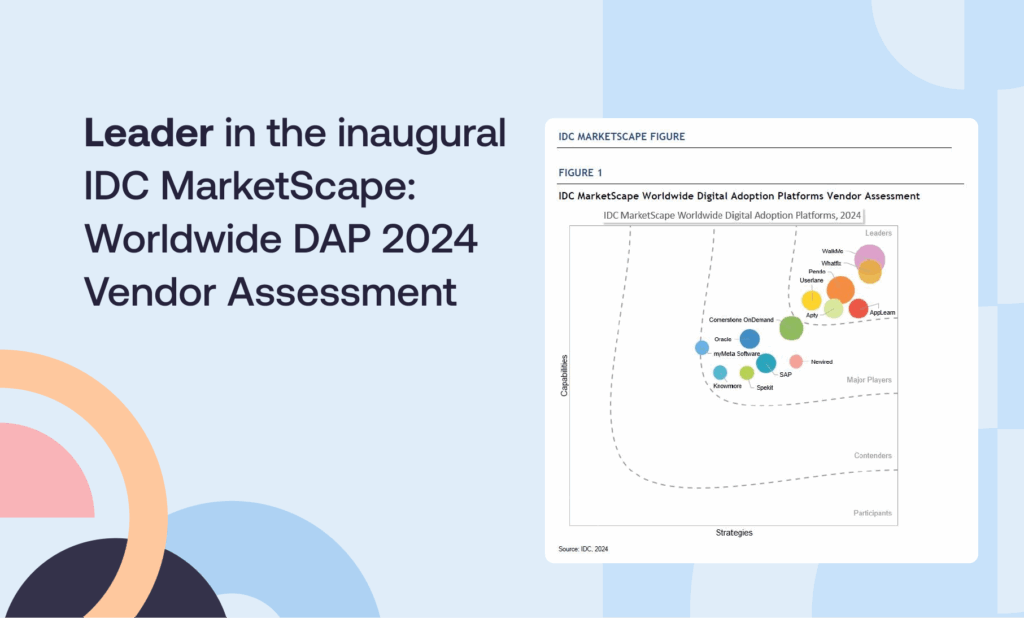Click the Major Players zone label
1024x618 pixels.
(869, 380)
